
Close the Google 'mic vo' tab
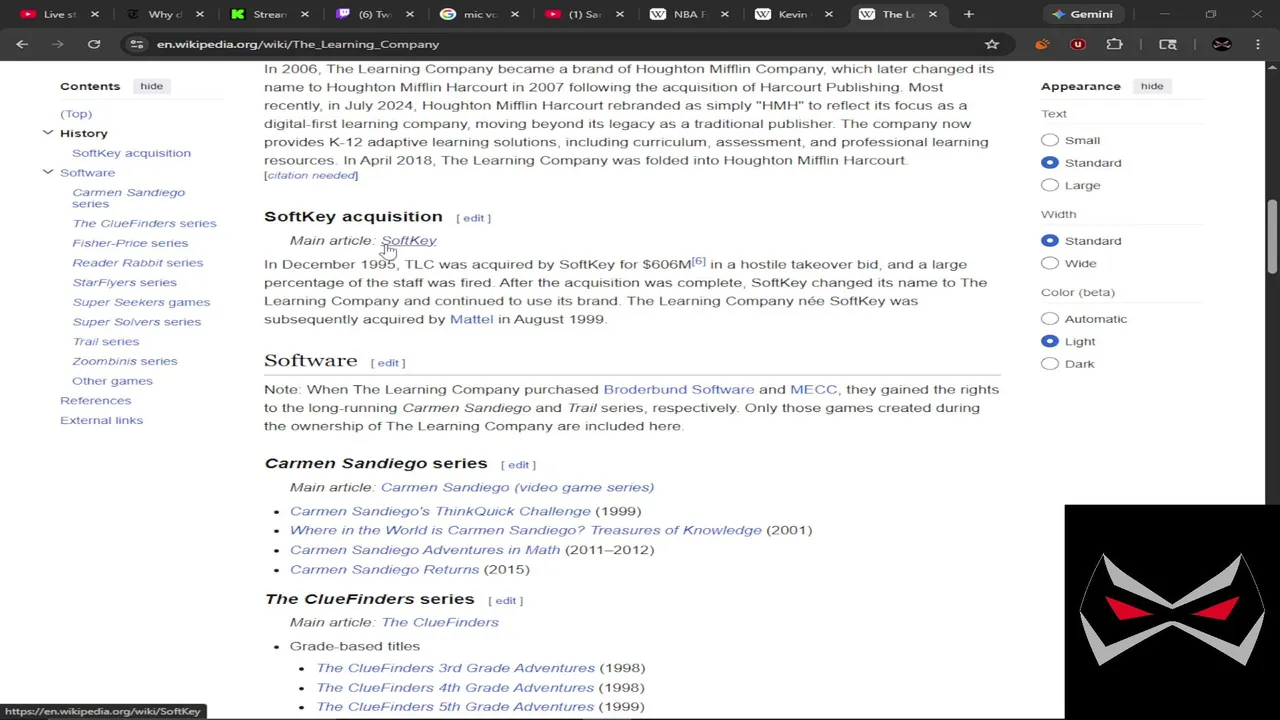tap(514, 14)
